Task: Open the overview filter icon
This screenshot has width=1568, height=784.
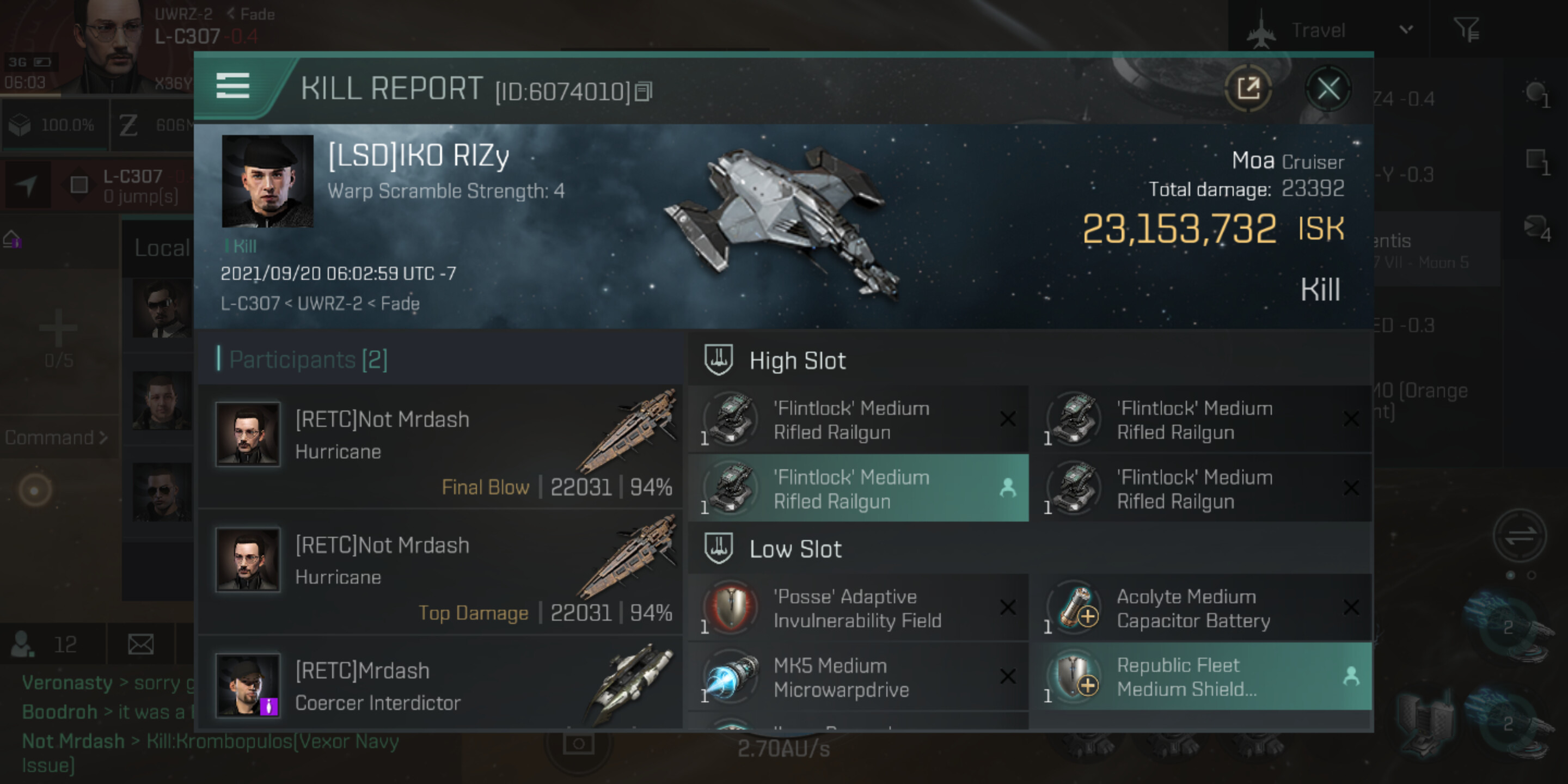Action: [1466, 29]
